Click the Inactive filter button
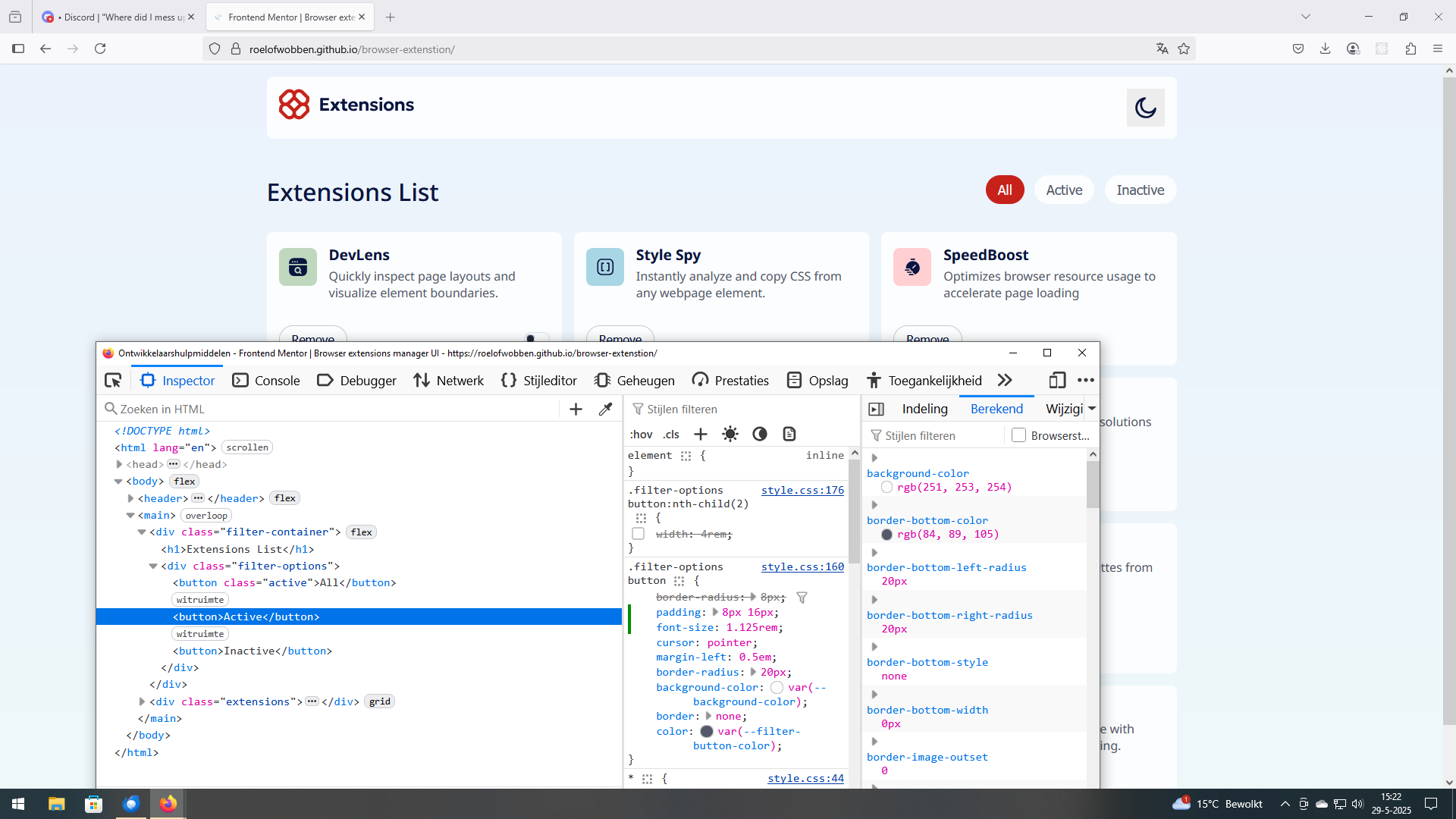 click(1140, 190)
